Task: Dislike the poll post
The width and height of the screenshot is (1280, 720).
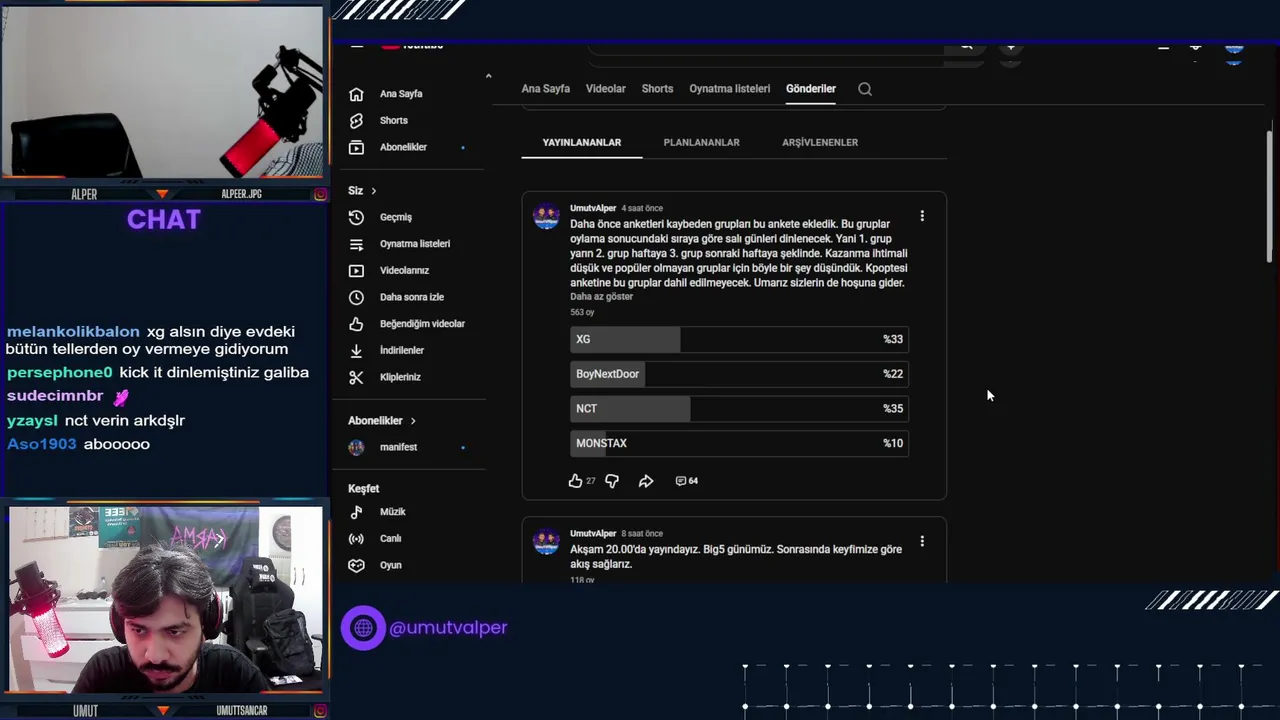Action: 612,481
